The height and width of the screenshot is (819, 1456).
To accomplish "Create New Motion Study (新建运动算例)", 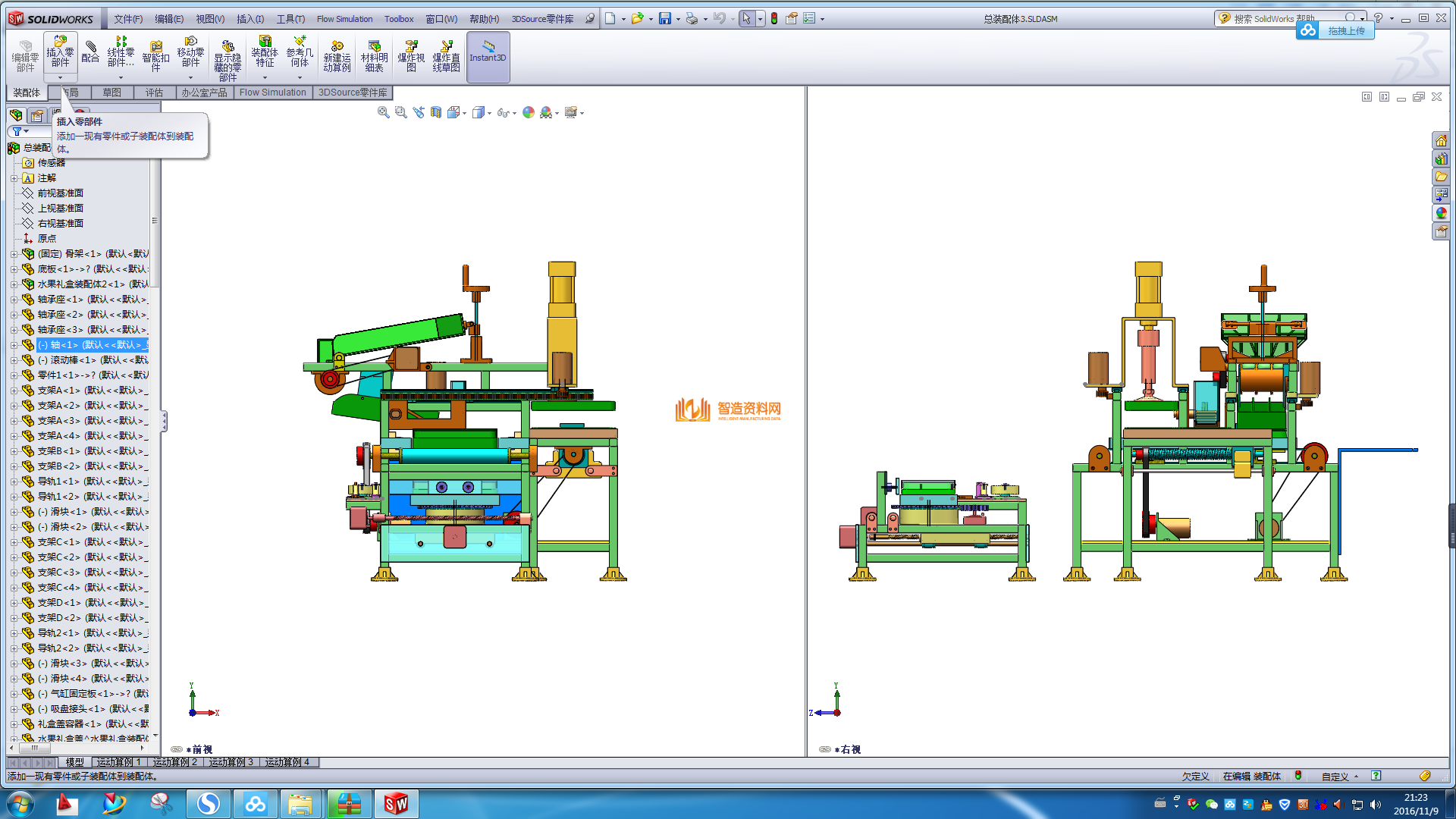I will (337, 56).
